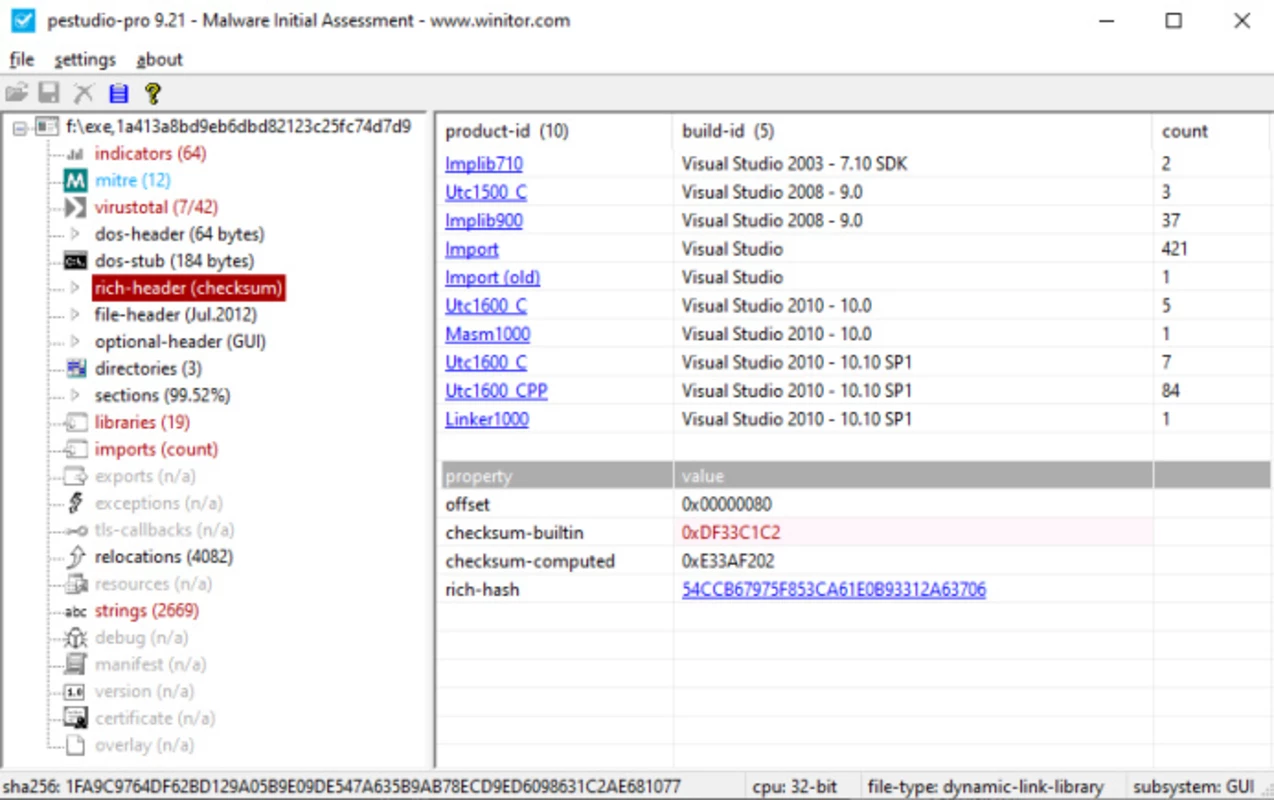
Task: Click the checksum-builtin value 0xDF33C1C2
Action: [x=731, y=533]
